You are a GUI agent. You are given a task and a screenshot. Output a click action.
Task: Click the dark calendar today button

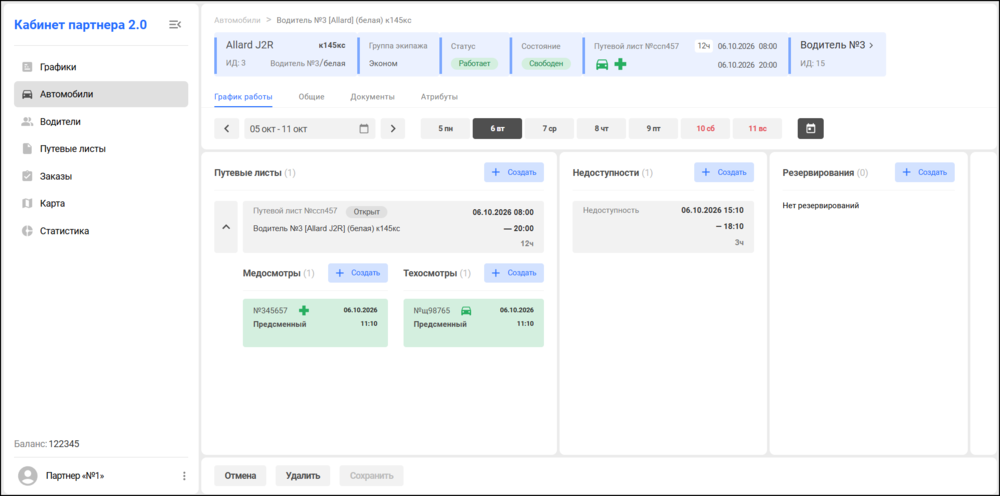(x=811, y=128)
